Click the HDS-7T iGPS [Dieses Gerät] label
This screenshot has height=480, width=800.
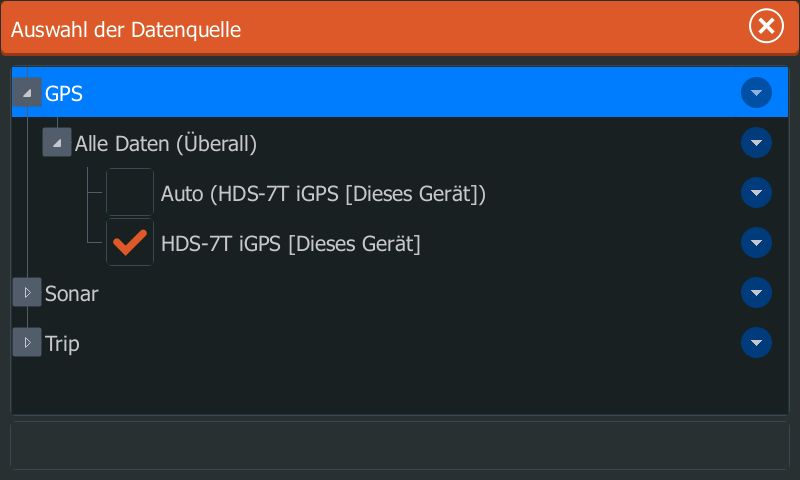(290, 244)
